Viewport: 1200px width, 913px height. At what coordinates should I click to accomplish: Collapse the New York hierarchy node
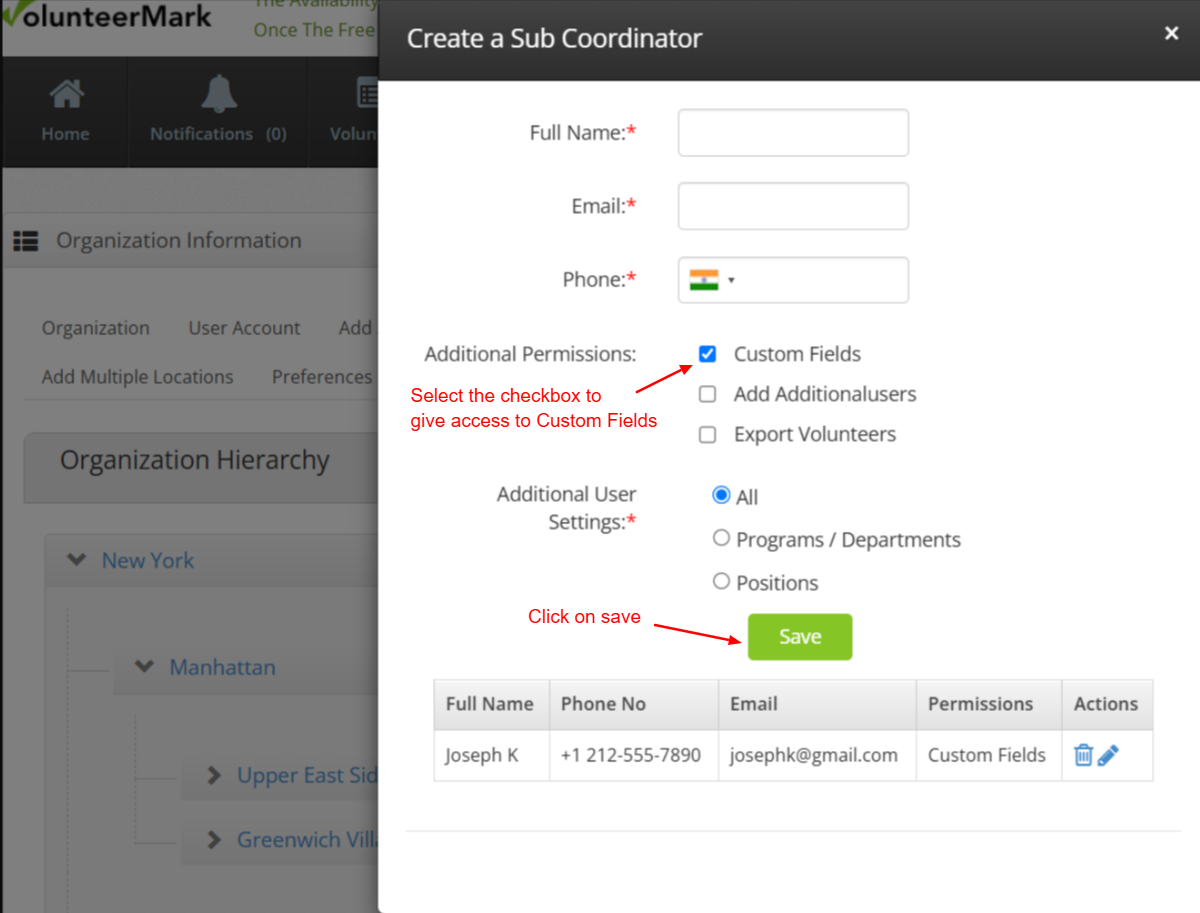[76, 560]
